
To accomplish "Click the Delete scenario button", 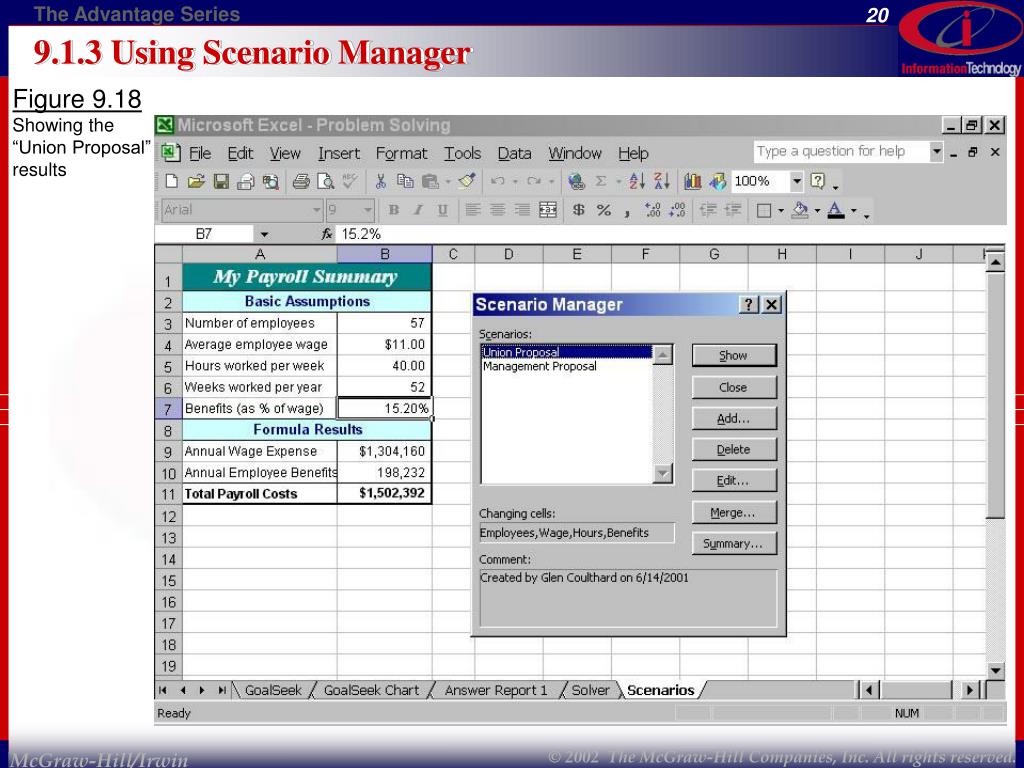I will click(733, 449).
